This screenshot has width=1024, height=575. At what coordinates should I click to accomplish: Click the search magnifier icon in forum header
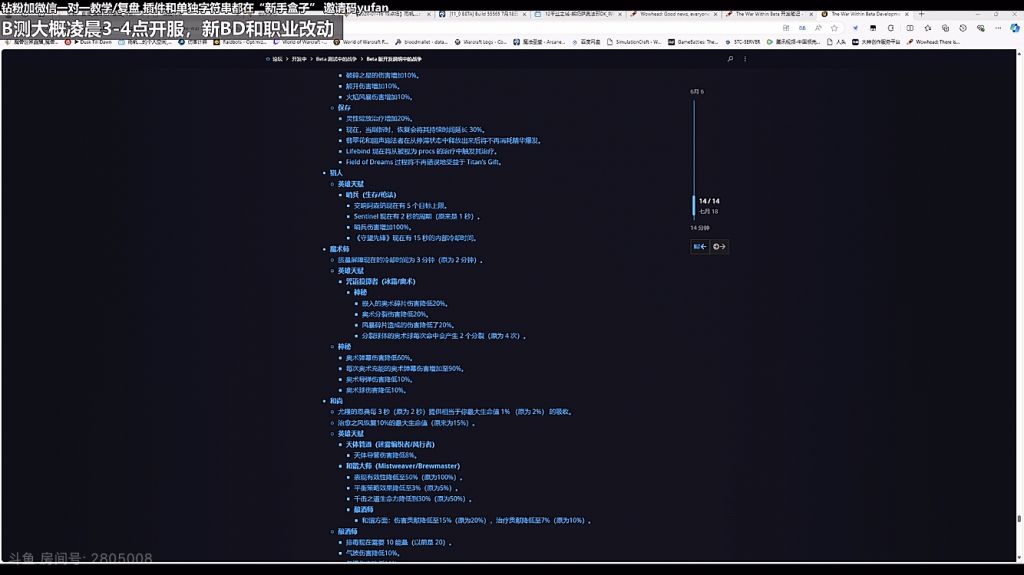click(x=730, y=59)
